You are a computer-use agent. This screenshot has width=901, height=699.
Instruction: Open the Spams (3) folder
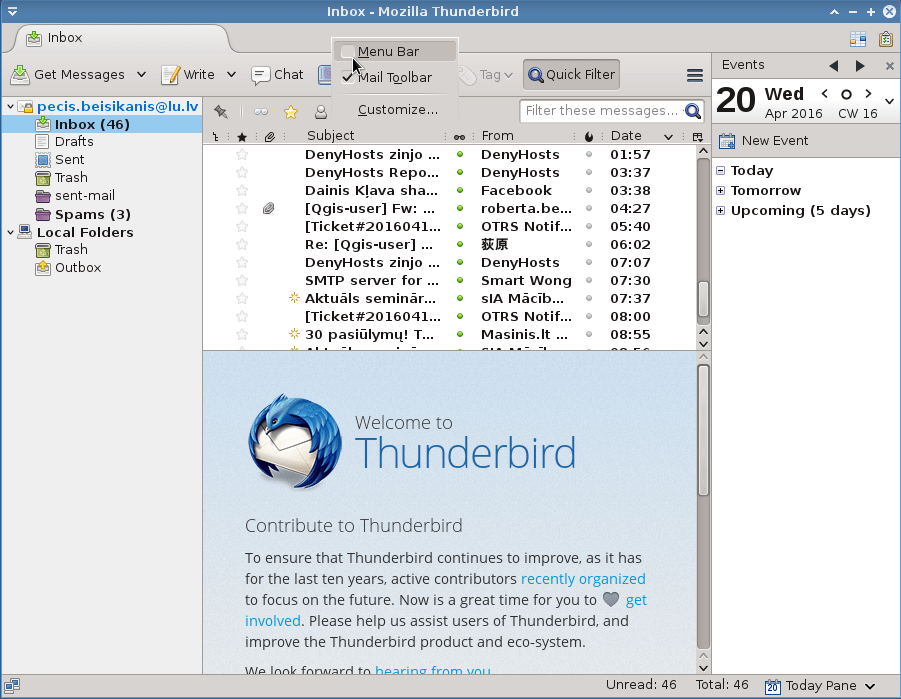[93, 214]
